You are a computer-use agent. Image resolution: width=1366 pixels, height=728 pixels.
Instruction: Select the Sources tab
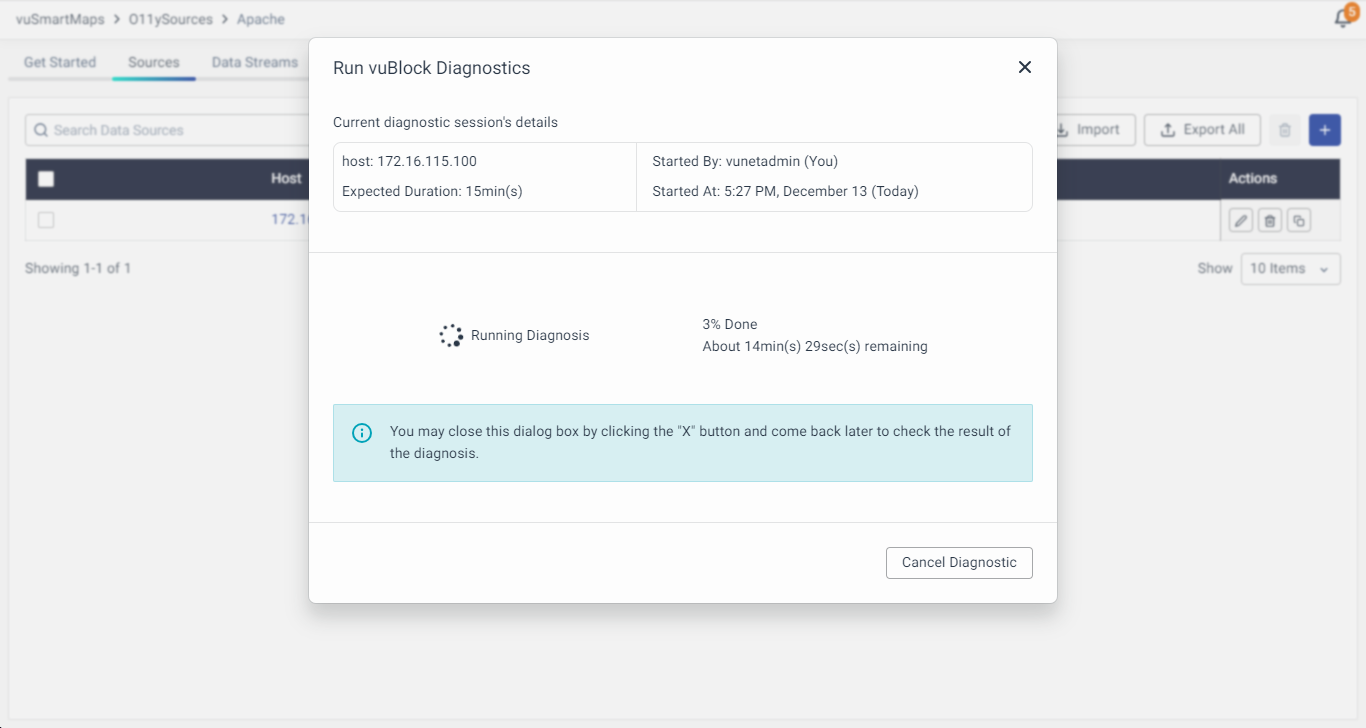click(154, 62)
